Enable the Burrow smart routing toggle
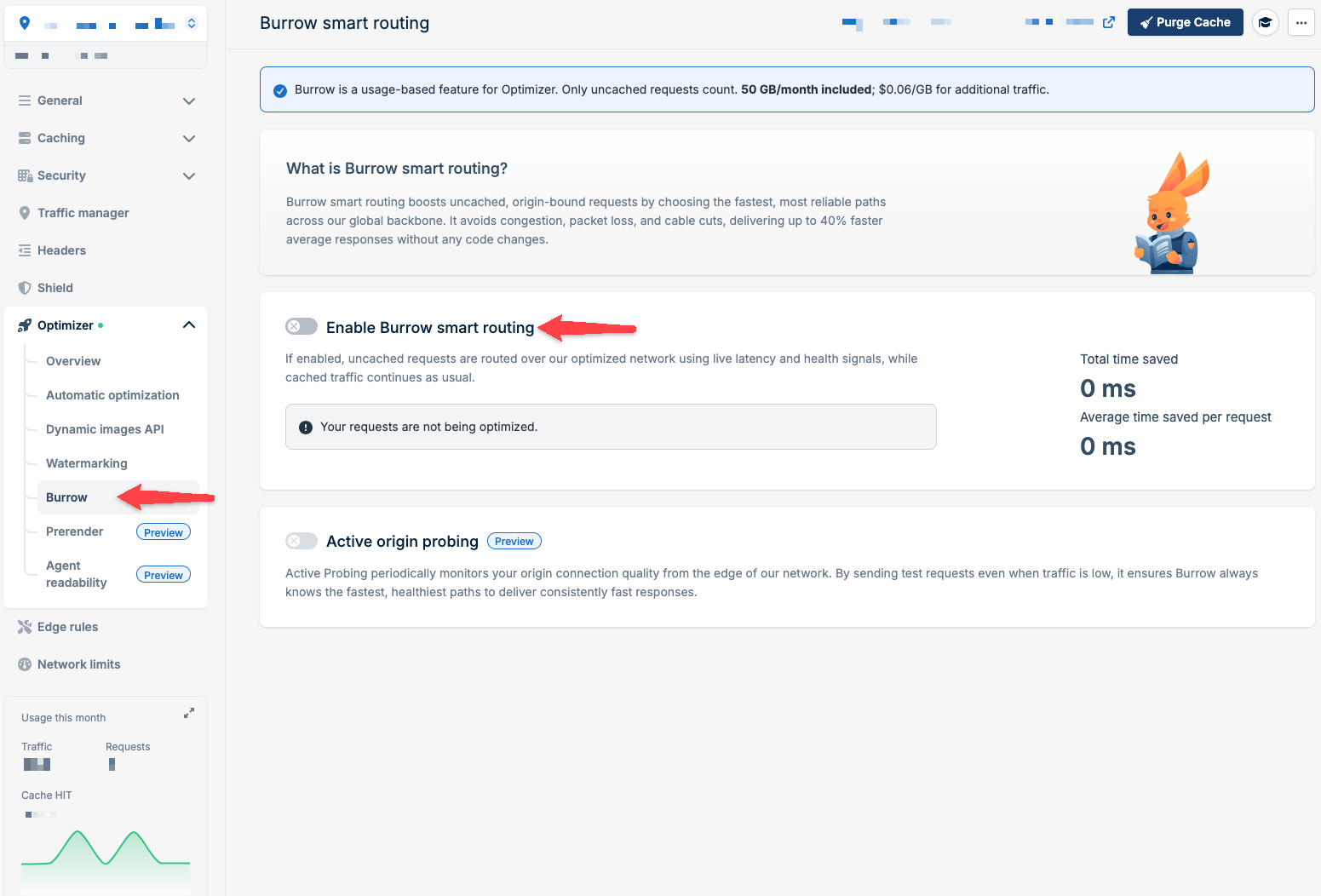The width and height of the screenshot is (1321, 896). pyautogui.click(x=302, y=326)
